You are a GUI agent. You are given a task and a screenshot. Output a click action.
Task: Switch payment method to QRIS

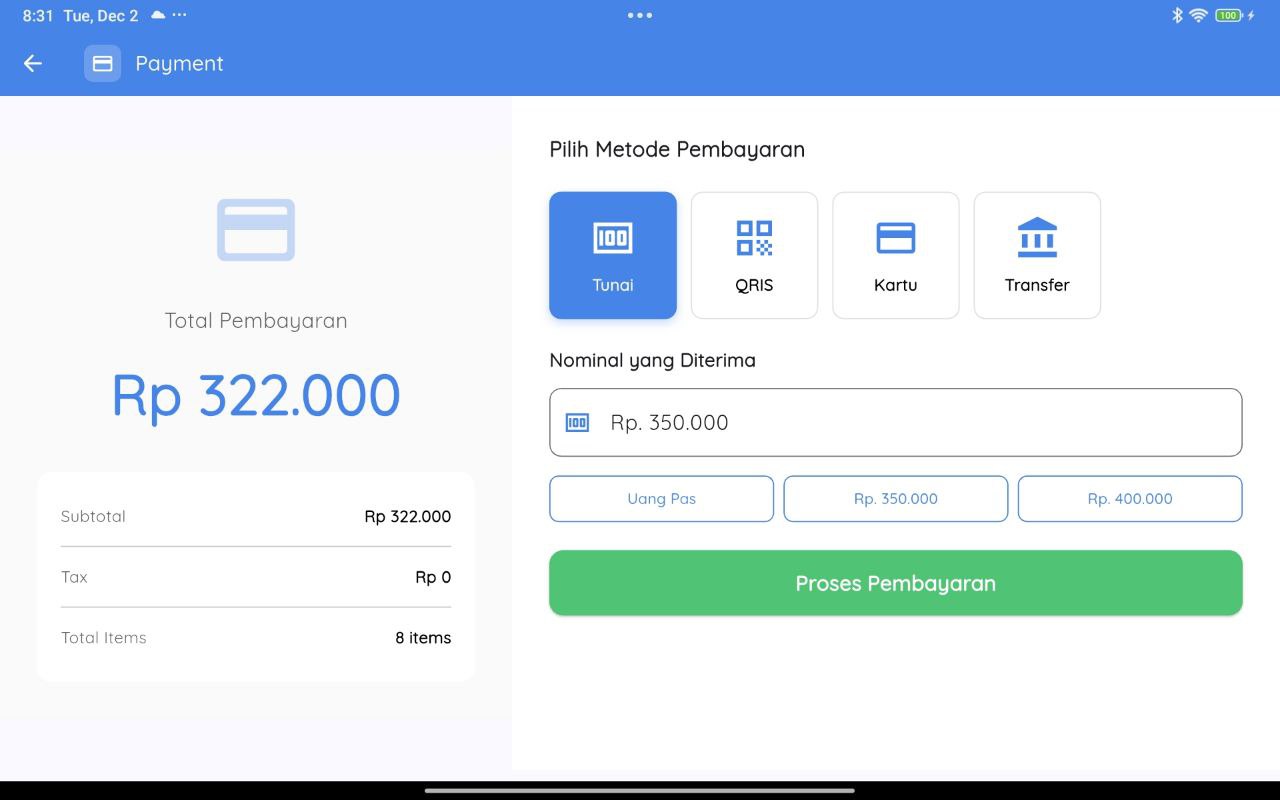click(754, 255)
